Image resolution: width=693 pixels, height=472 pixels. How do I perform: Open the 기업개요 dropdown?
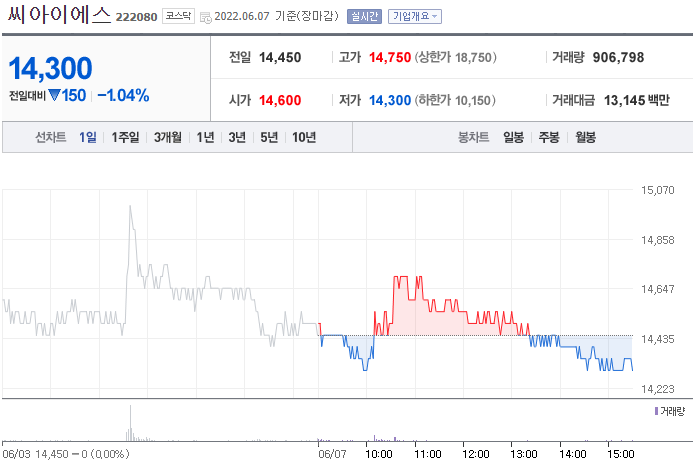click(x=415, y=16)
